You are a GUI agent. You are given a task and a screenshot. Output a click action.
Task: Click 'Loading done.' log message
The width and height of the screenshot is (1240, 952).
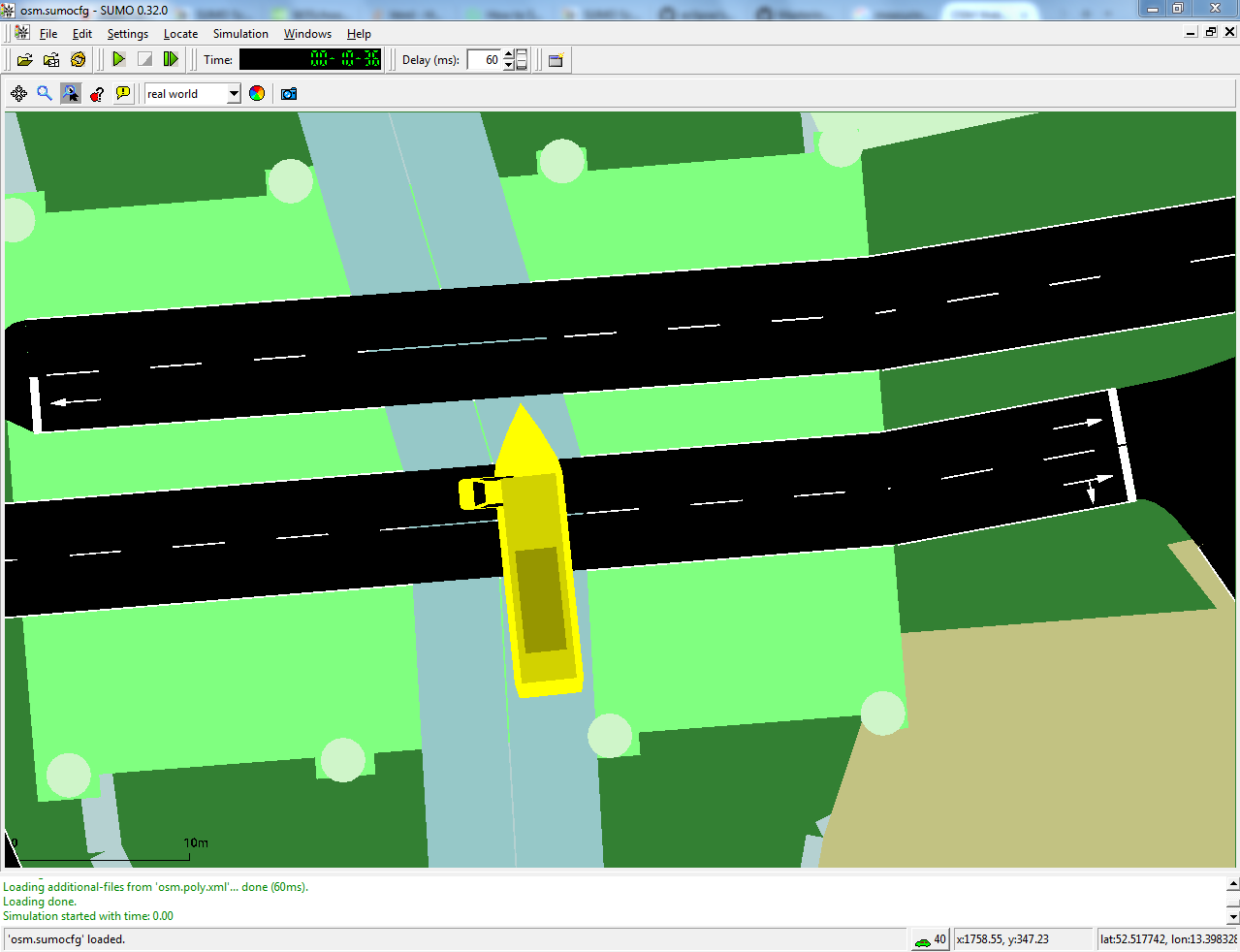tap(40, 902)
